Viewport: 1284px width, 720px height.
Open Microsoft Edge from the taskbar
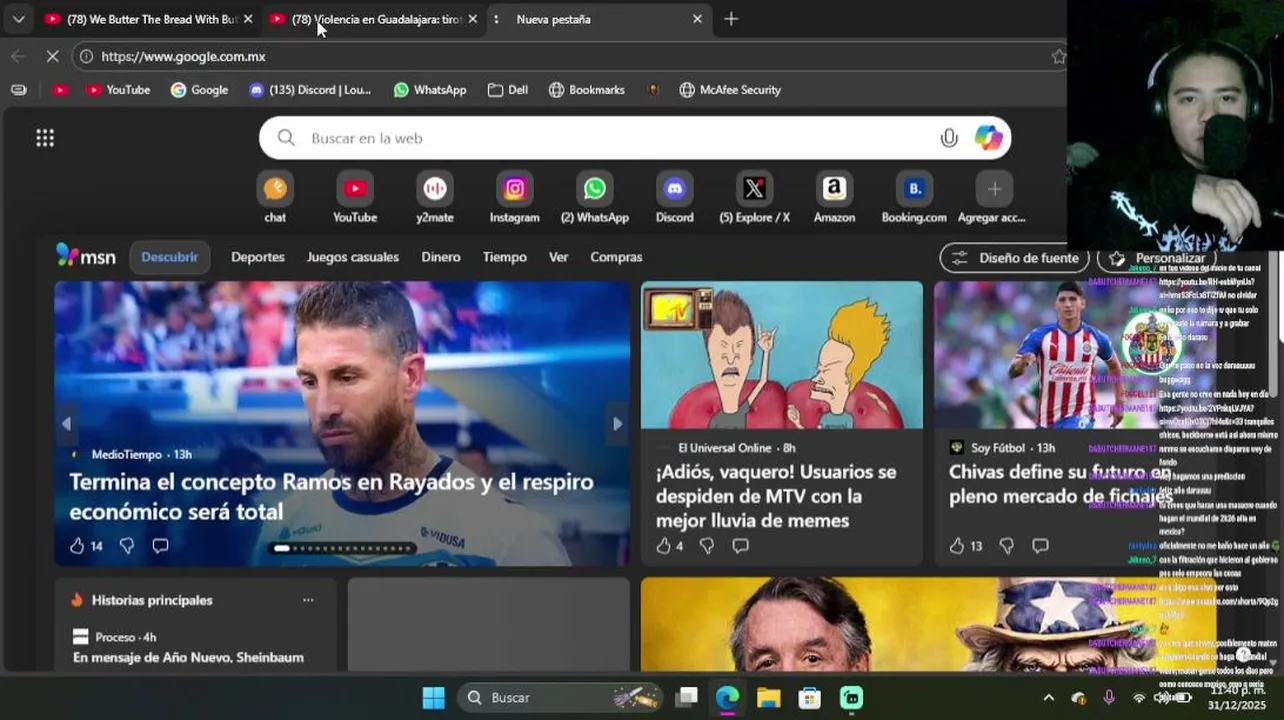coord(727,697)
